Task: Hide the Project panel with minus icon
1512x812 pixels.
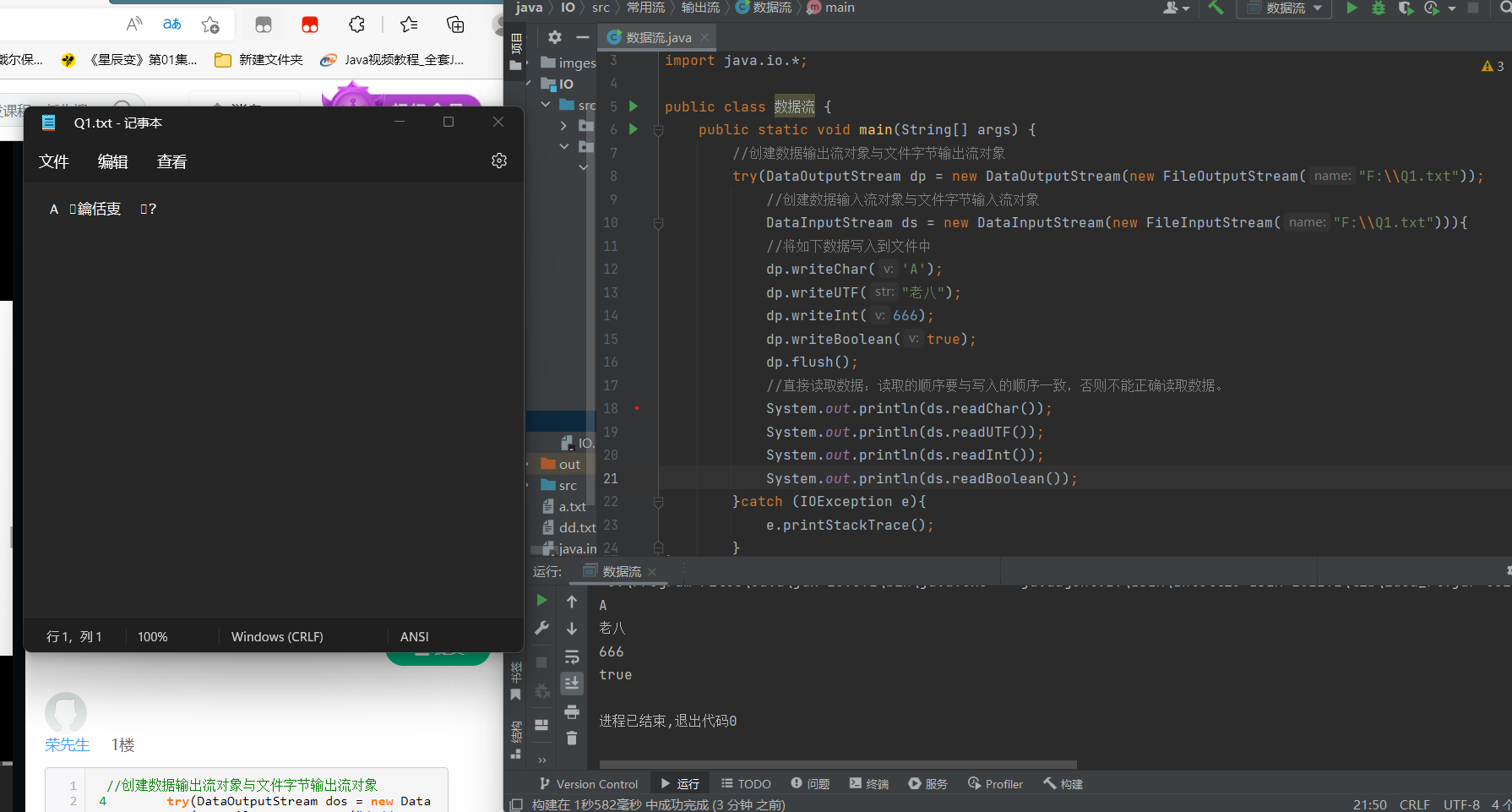Action: point(583,37)
